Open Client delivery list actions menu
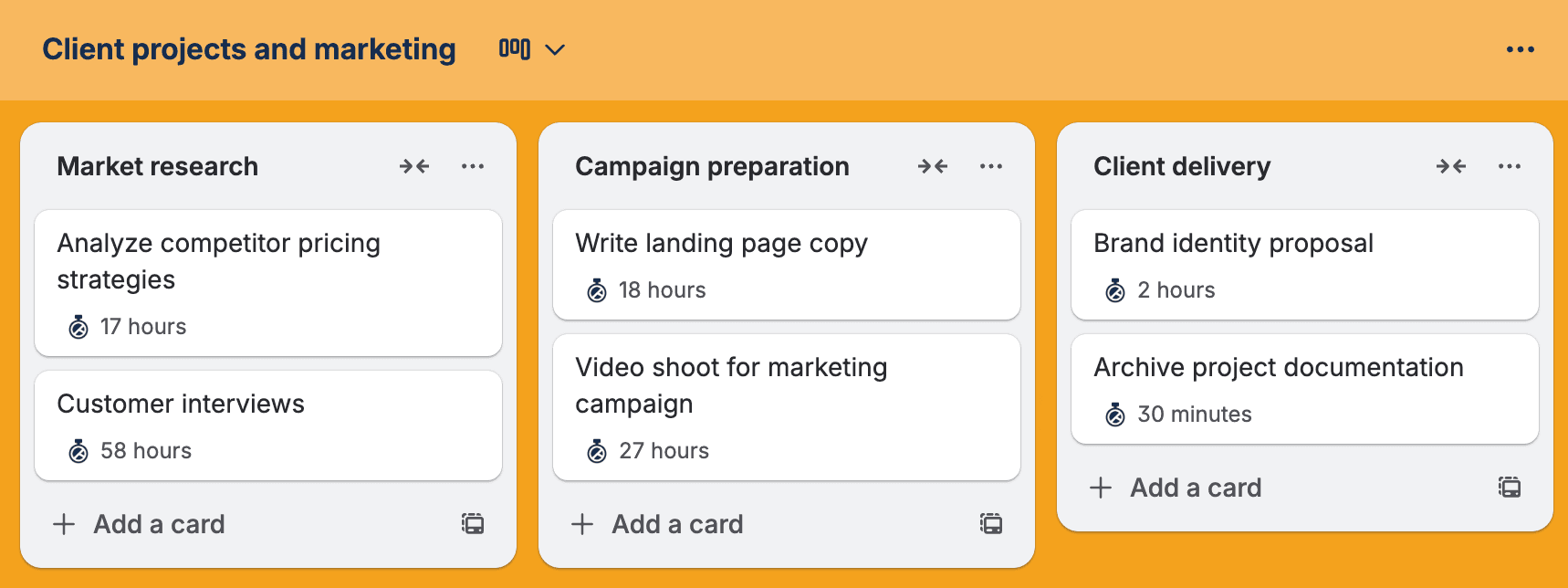Screen dimensions: 1568x588 1510,166
